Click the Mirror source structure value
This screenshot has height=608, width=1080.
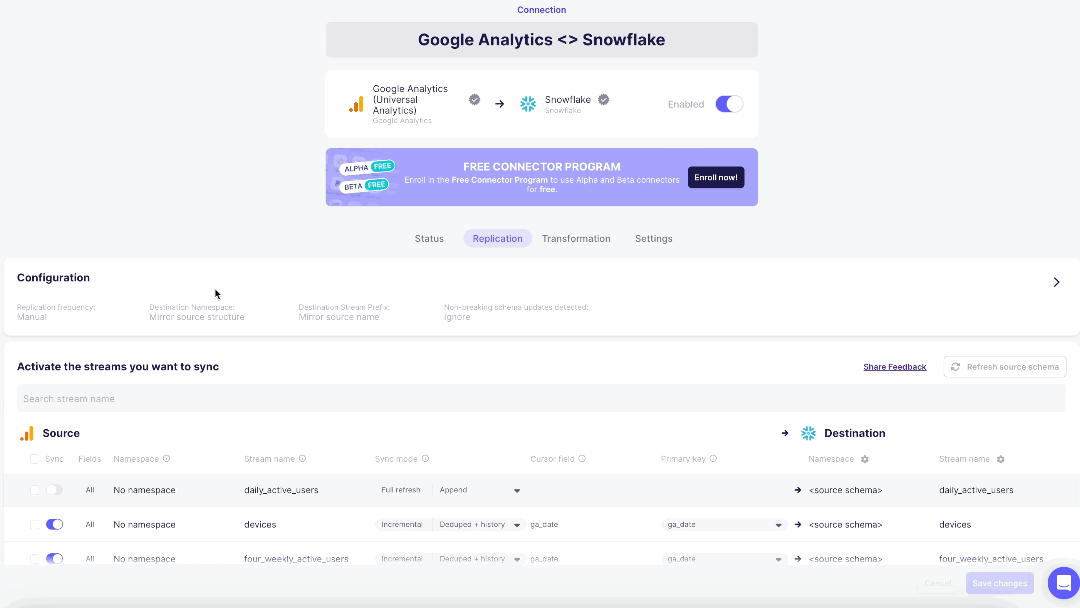point(196,317)
